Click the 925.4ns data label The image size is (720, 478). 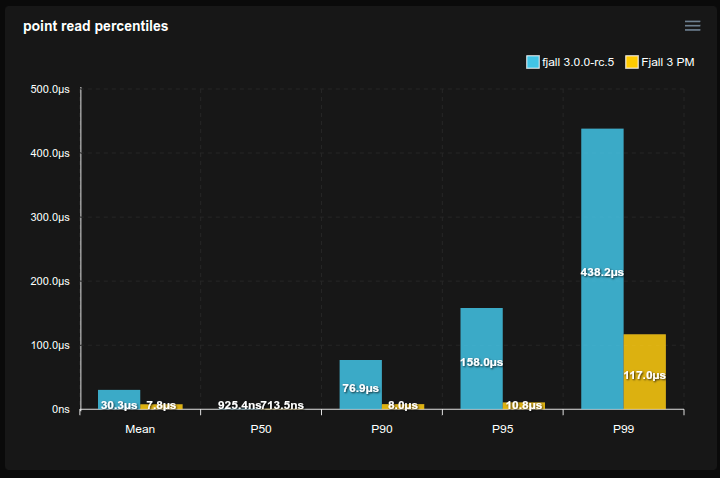tap(239, 405)
